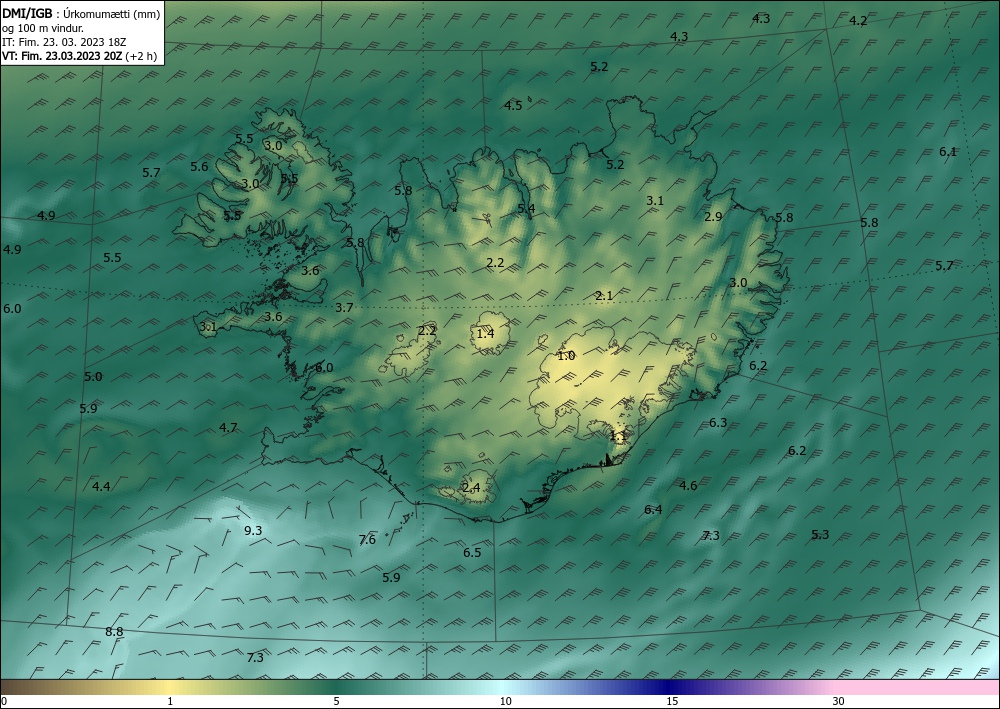Select the 'VT: Fim. 23.03.2023 20Z (+2 h)' line
This screenshot has width=1000, height=709.
coord(79,56)
